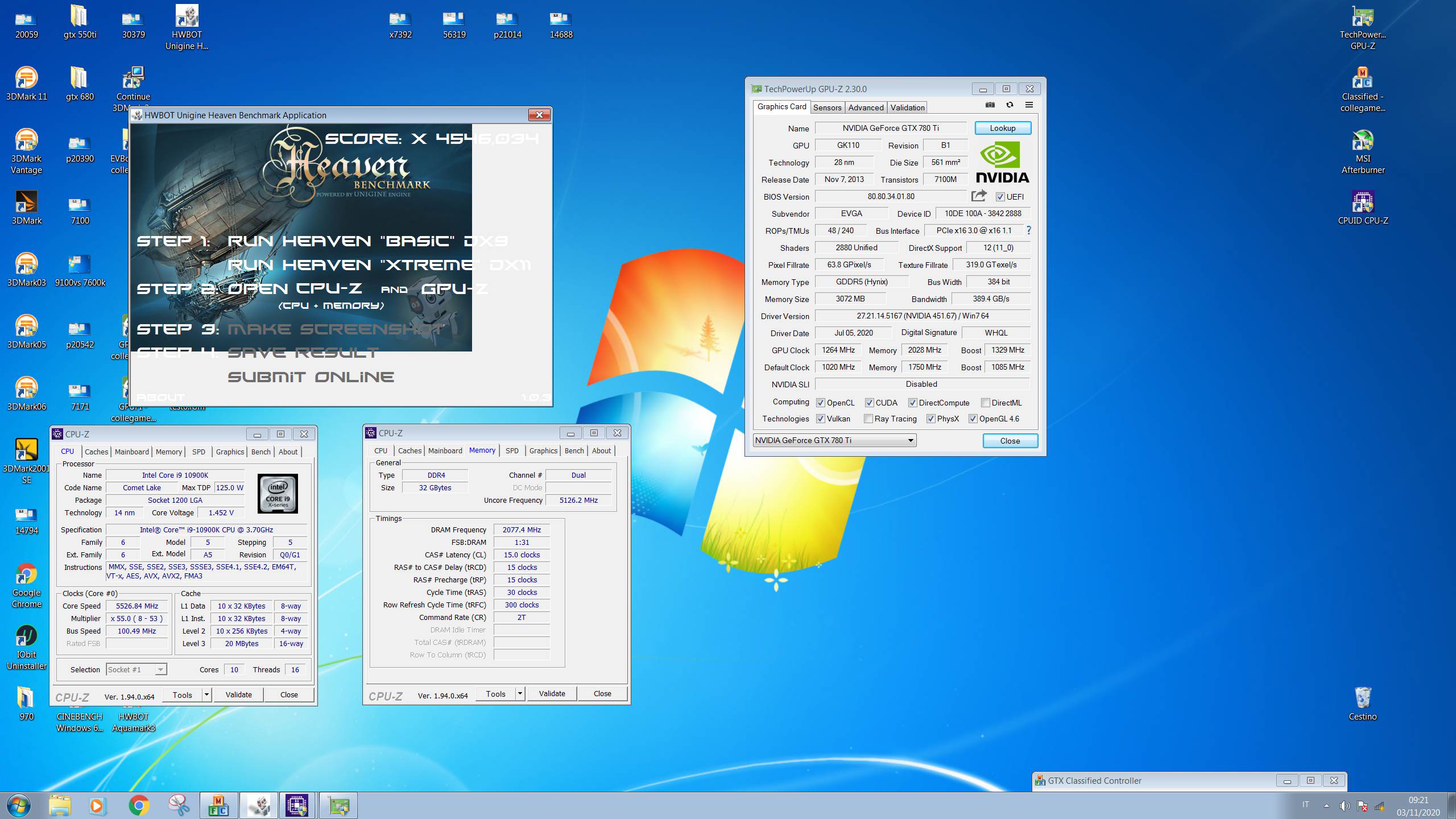Switch to the Advanced tab in GPU-Z
The image size is (1456, 819).
[x=866, y=107]
